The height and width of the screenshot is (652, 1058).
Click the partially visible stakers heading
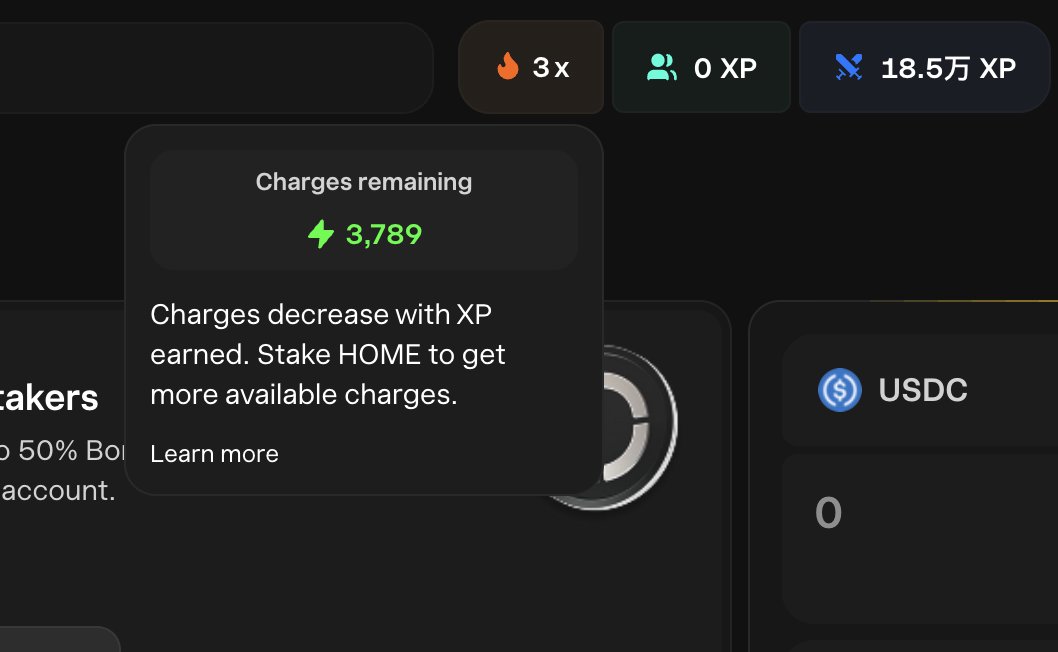point(50,398)
